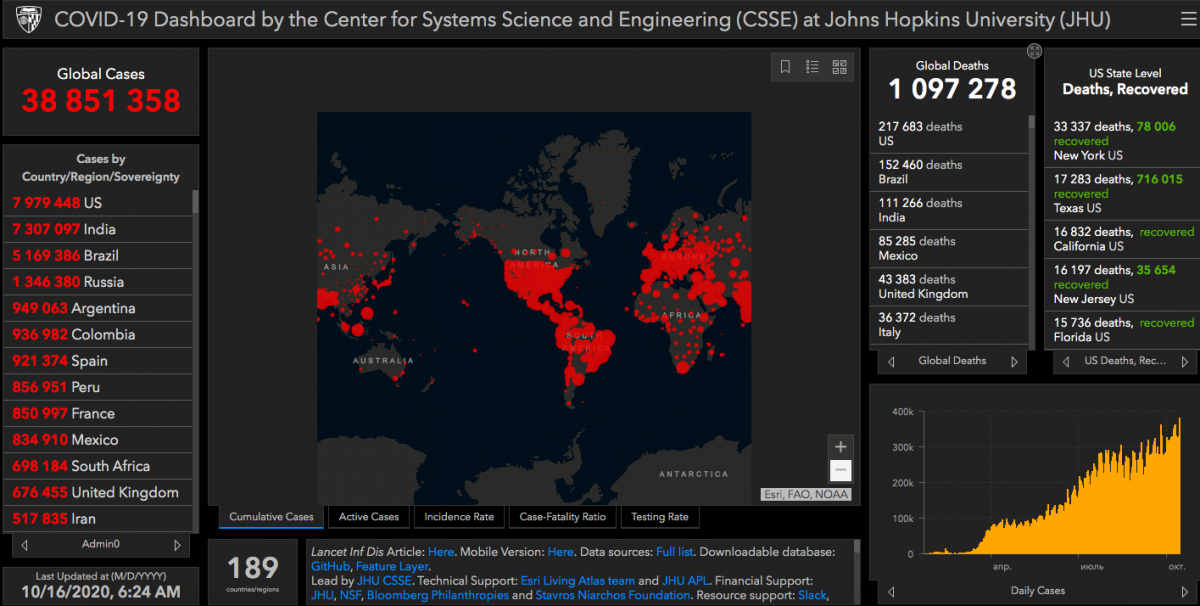
Task: Click left arrow beside Global Deaths pager
Action: coord(889,361)
